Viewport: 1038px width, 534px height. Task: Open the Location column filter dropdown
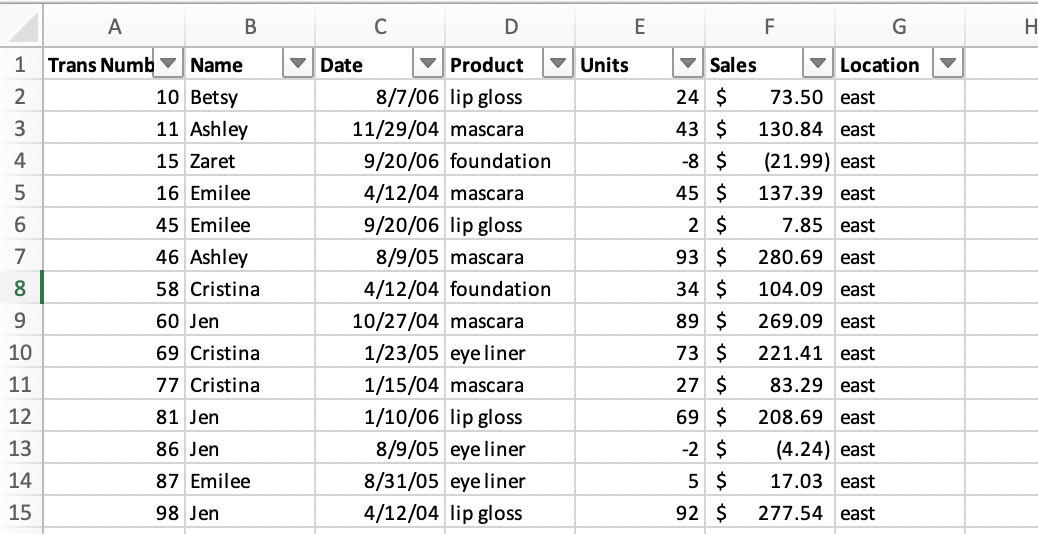947,65
